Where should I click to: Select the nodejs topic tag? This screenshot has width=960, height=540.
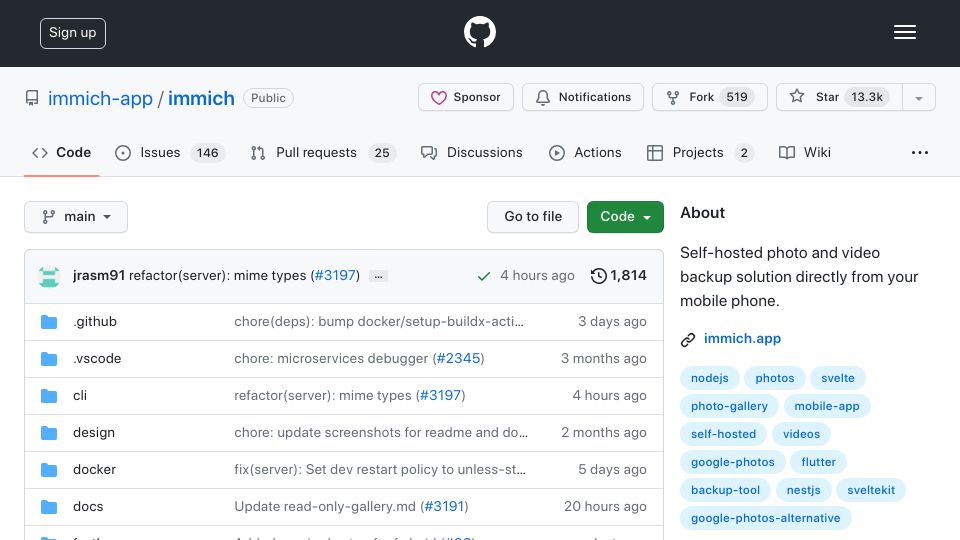(710, 378)
